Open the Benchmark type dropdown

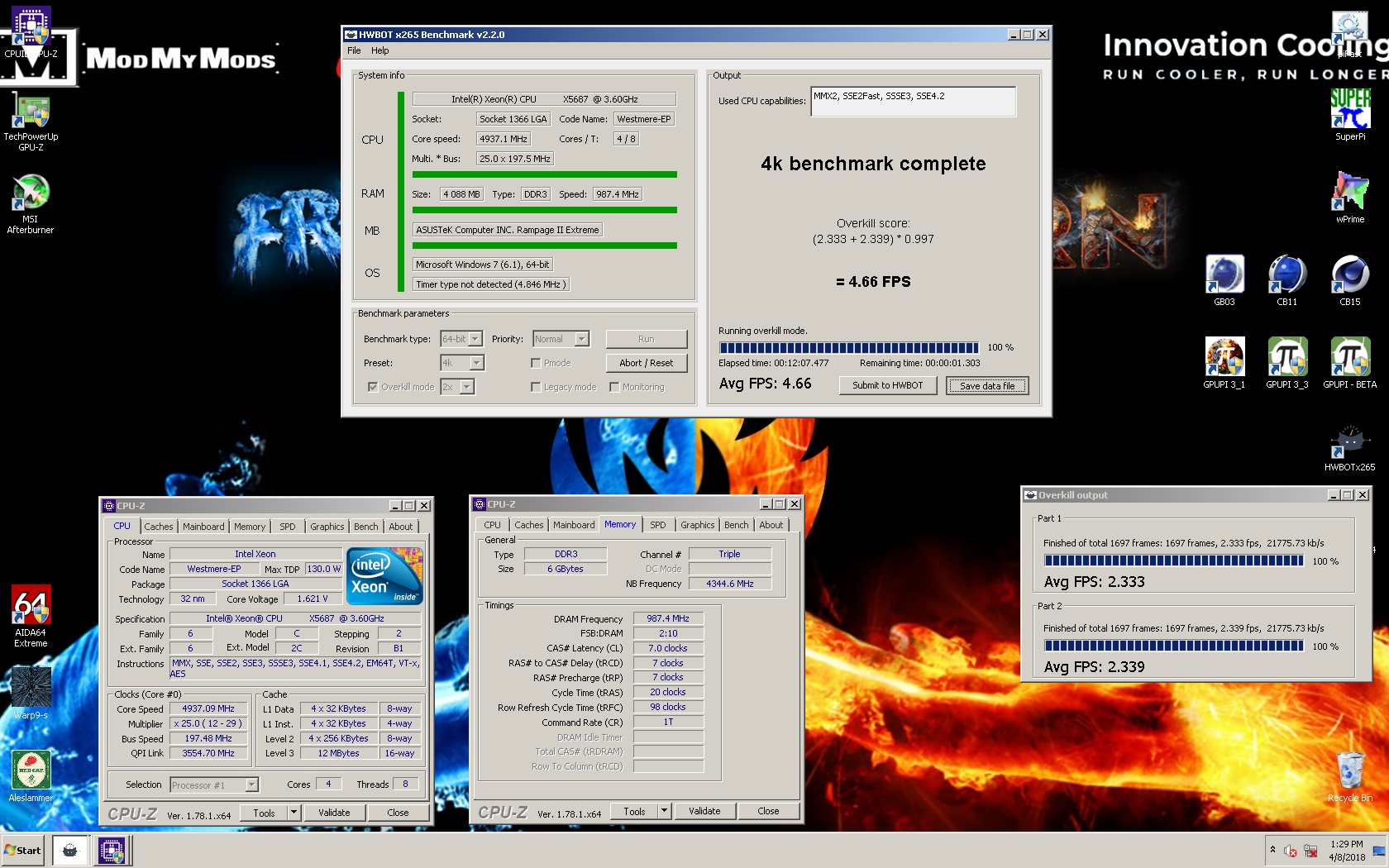[475, 339]
